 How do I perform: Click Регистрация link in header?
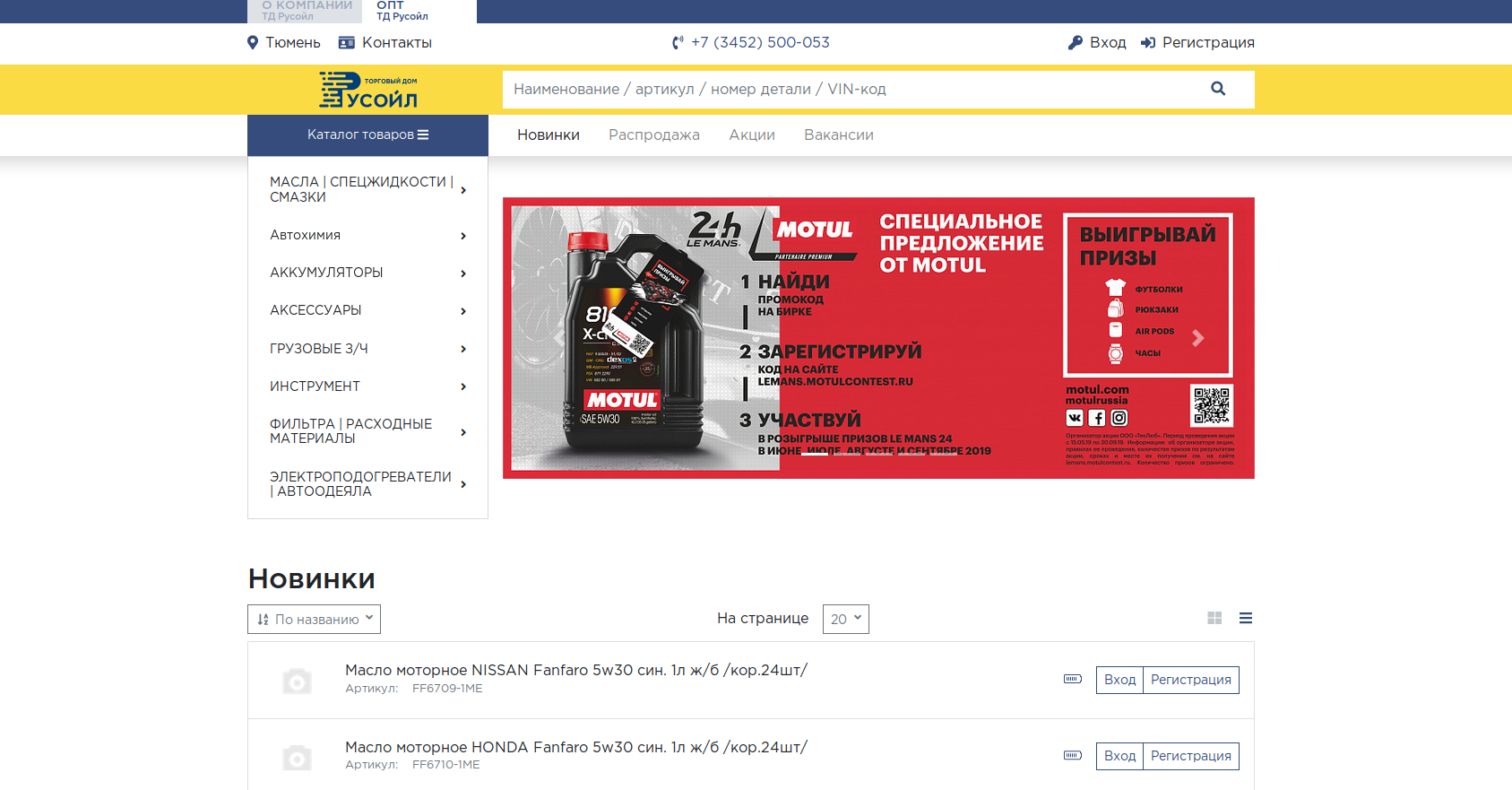1208,42
